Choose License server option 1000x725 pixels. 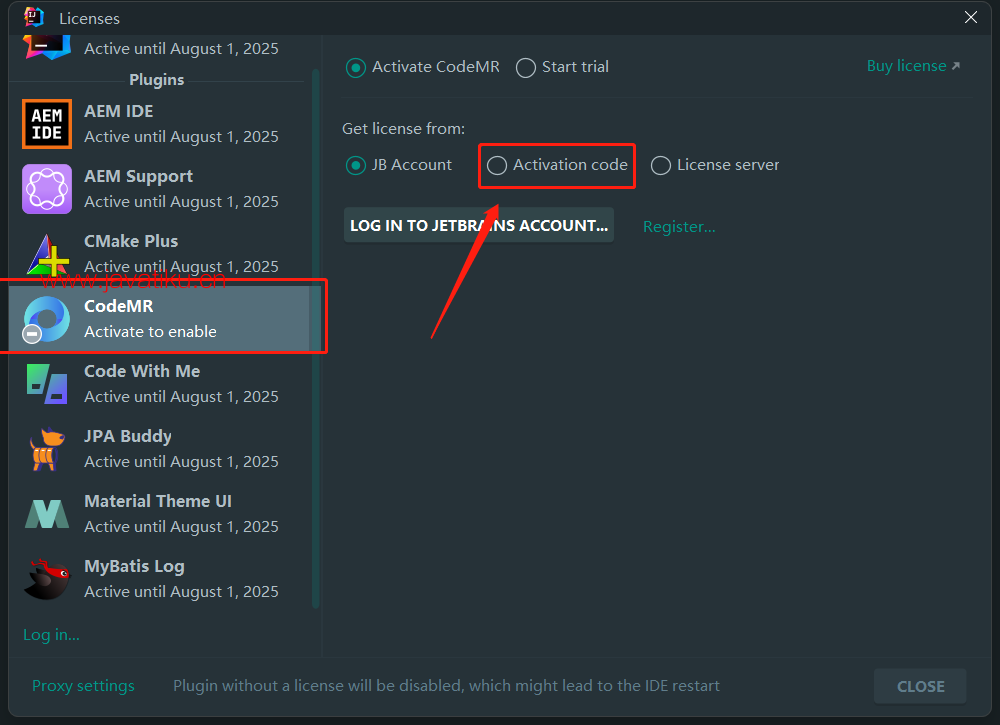tap(661, 165)
